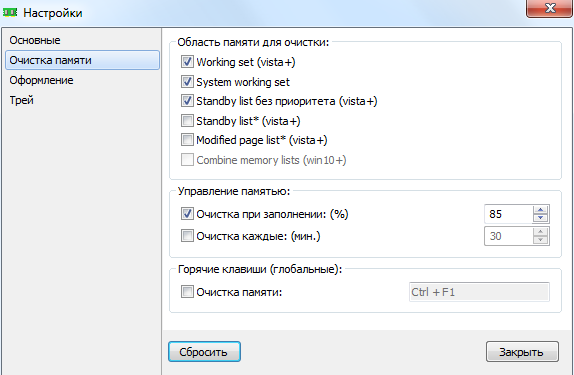574x375 pixels.
Task: Select the Очистка памяти section
Action: [x=82, y=60]
